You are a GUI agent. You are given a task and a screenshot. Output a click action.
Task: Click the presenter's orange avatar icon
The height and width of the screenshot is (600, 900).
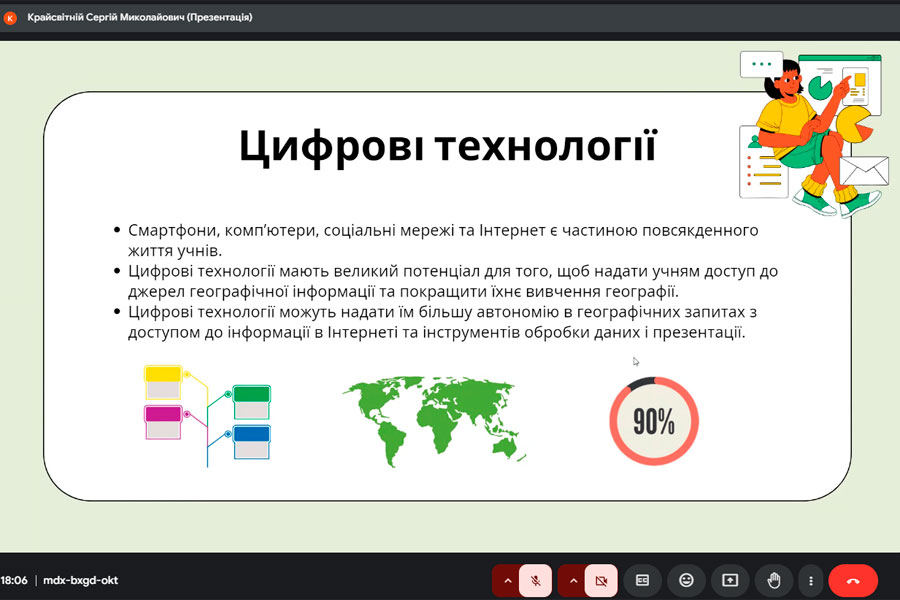point(11,17)
